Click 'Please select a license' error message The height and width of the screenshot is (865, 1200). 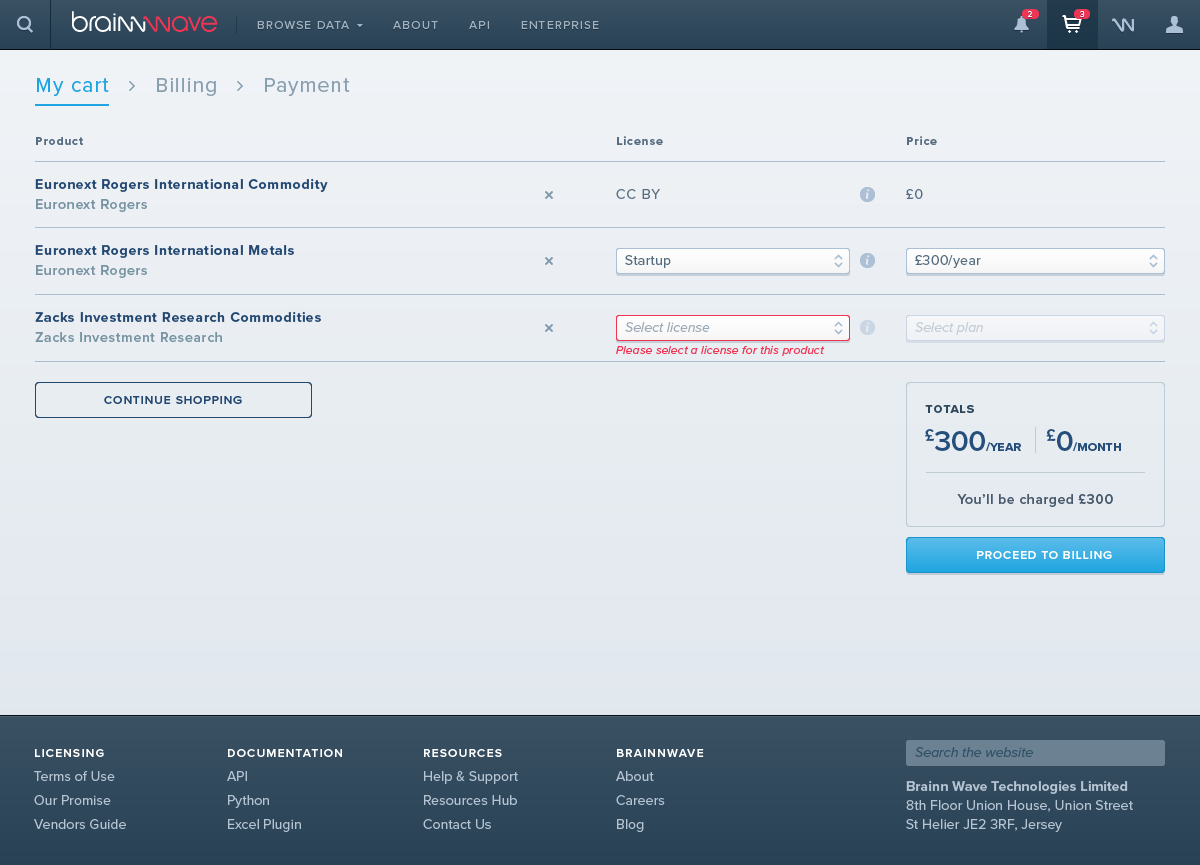tap(720, 351)
